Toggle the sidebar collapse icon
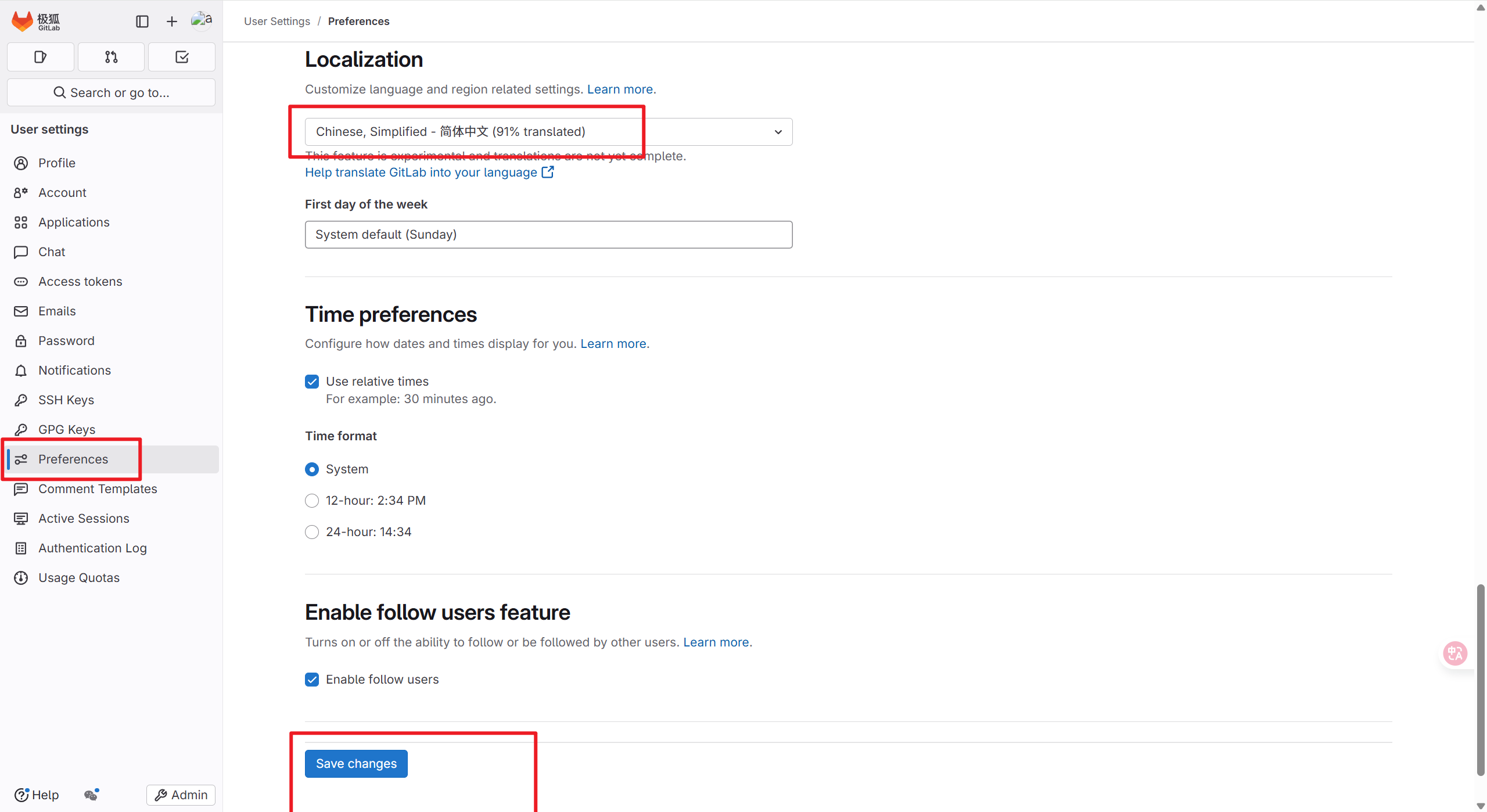Screen dimensions: 1487x812 pos(142,21)
